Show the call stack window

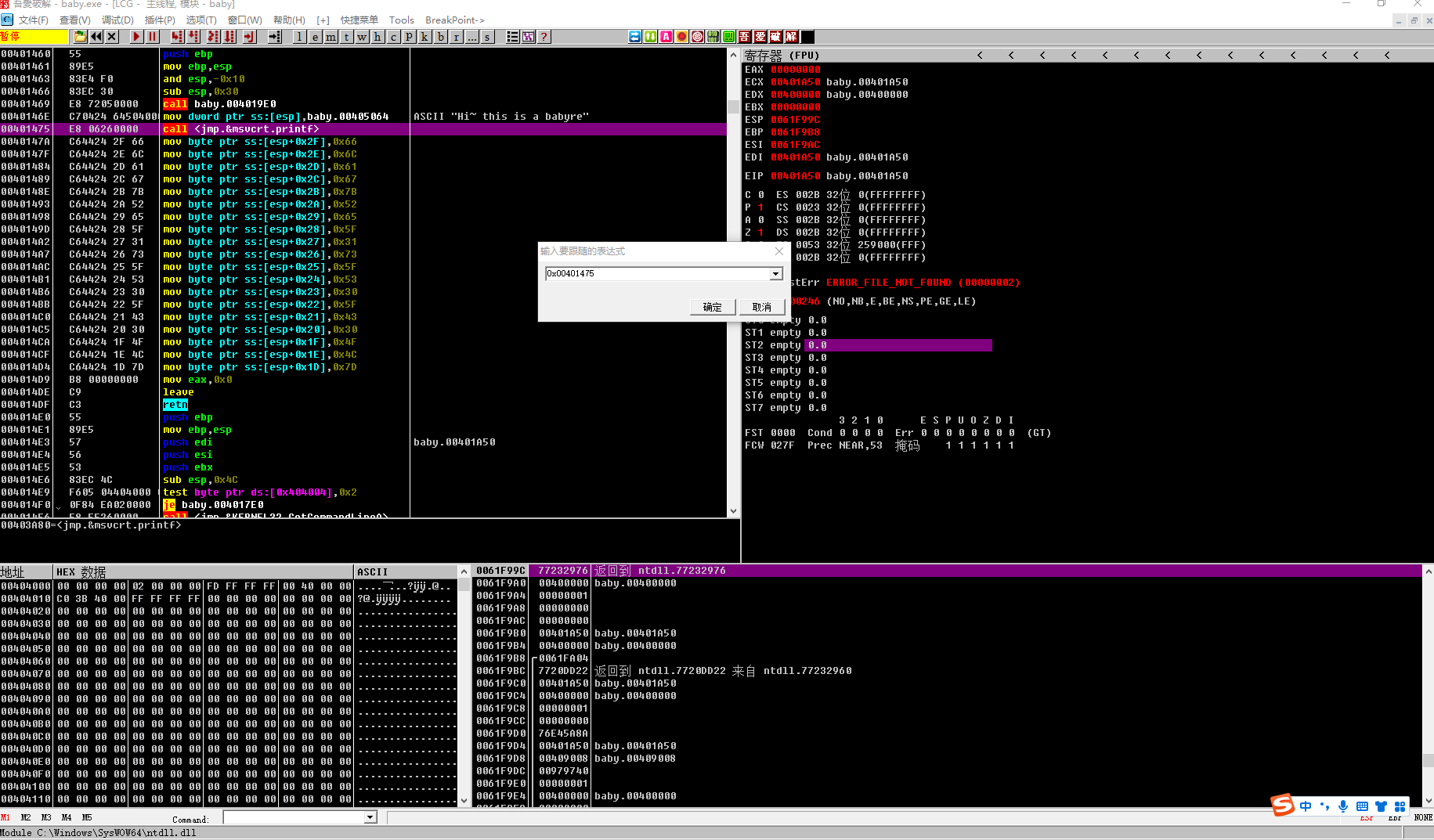(x=424, y=37)
